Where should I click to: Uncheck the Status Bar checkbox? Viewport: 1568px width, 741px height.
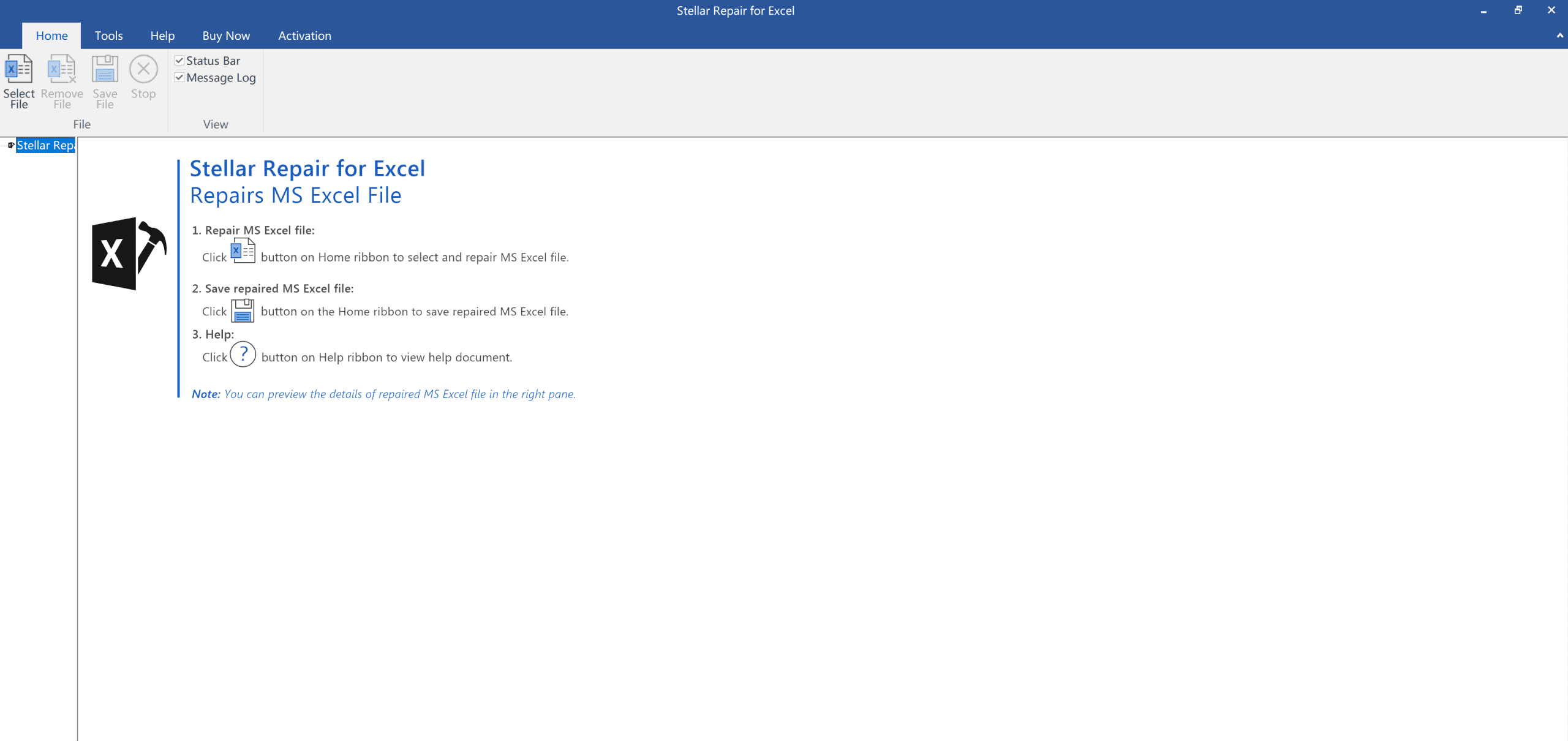point(179,60)
